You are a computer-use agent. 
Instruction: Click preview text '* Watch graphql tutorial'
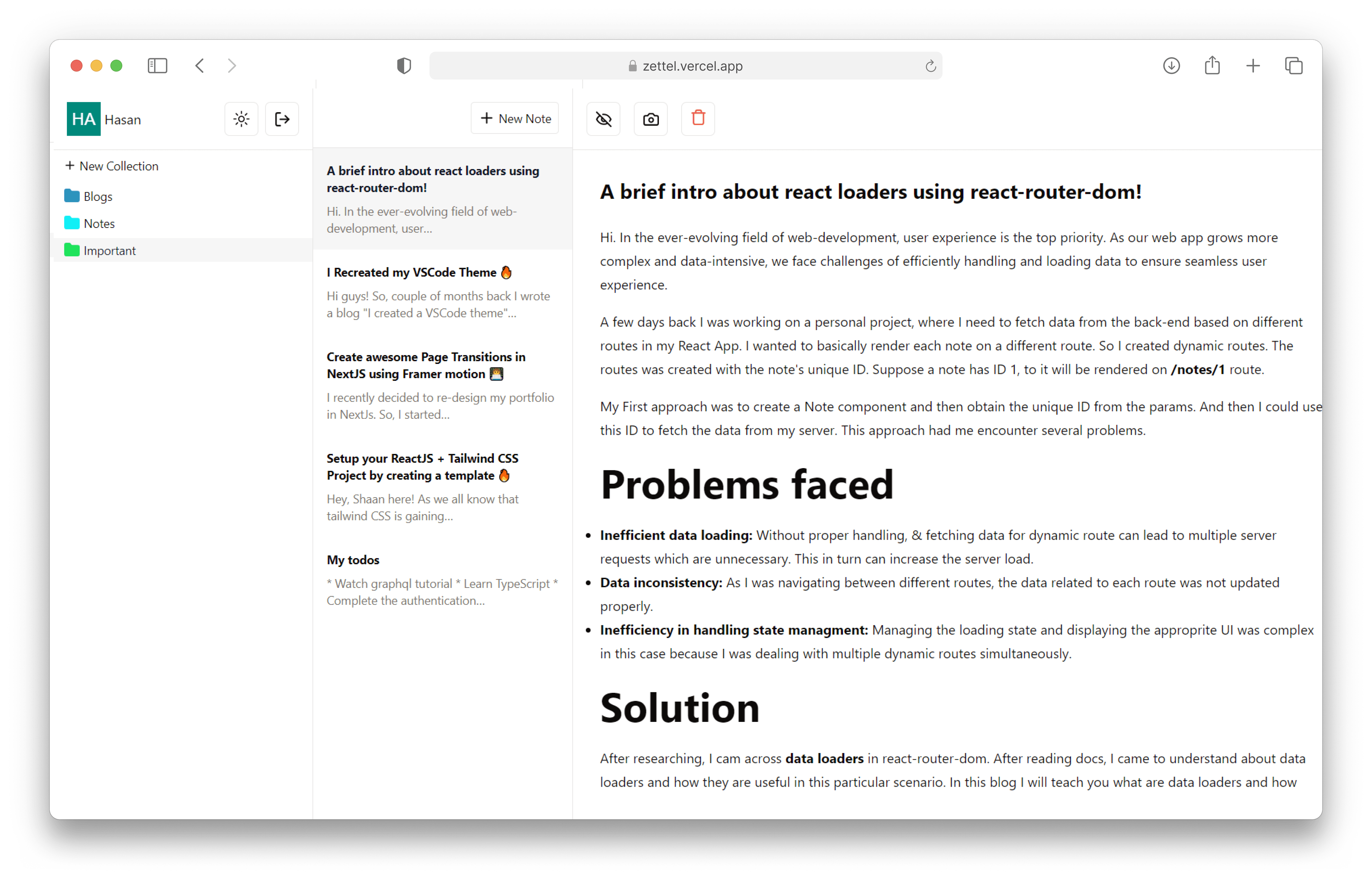tap(442, 592)
